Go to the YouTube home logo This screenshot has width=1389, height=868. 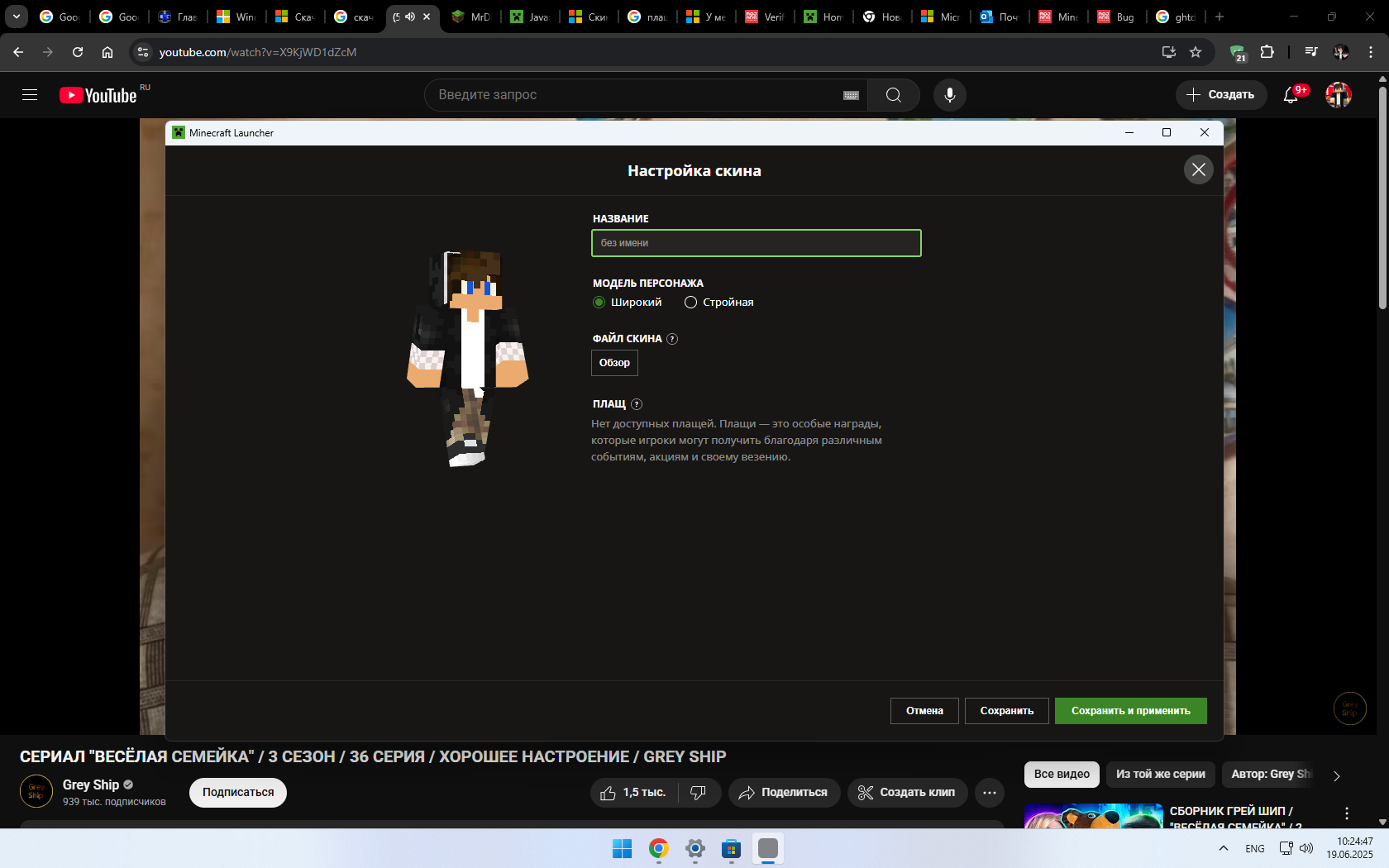98,95
